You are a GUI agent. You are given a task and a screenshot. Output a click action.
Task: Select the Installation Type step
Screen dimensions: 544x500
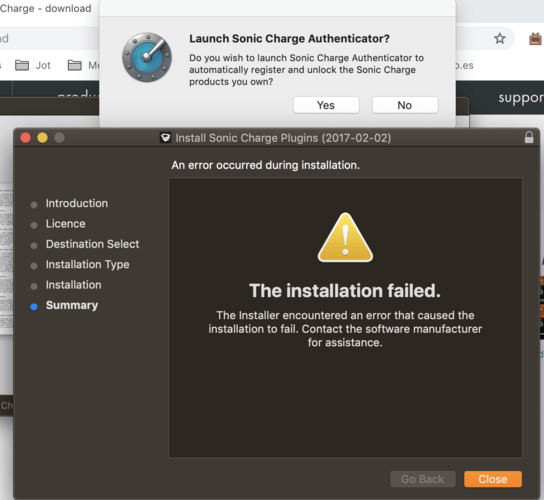coord(87,264)
